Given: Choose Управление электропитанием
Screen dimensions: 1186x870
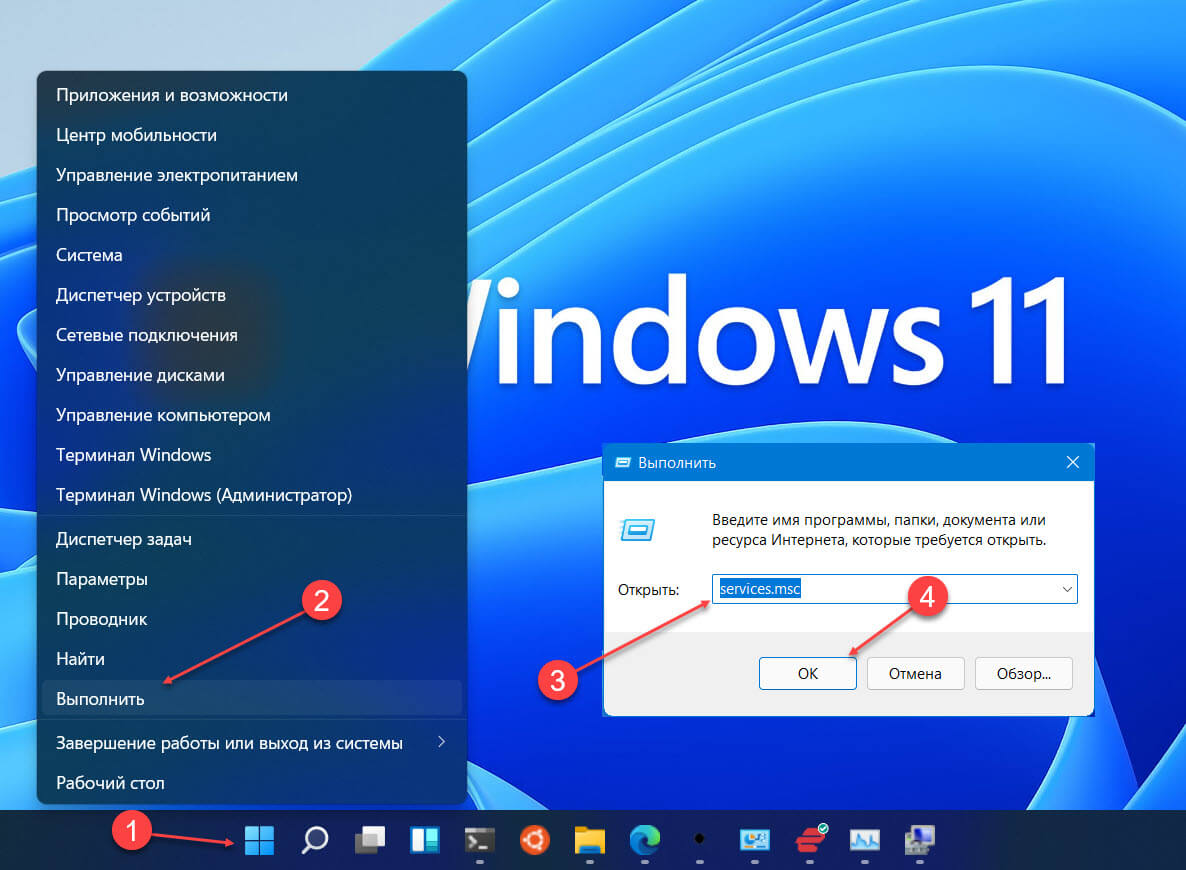Looking at the screenshot, I should tap(251, 176).
